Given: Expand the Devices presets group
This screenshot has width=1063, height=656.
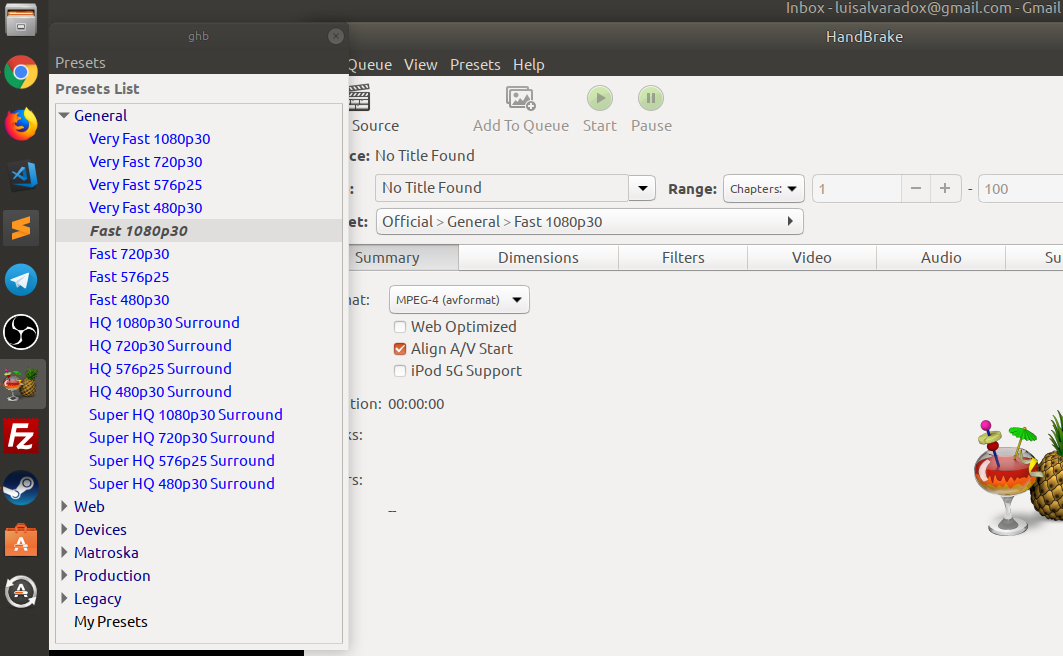Looking at the screenshot, I should pyautogui.click(x=64, y=529).
